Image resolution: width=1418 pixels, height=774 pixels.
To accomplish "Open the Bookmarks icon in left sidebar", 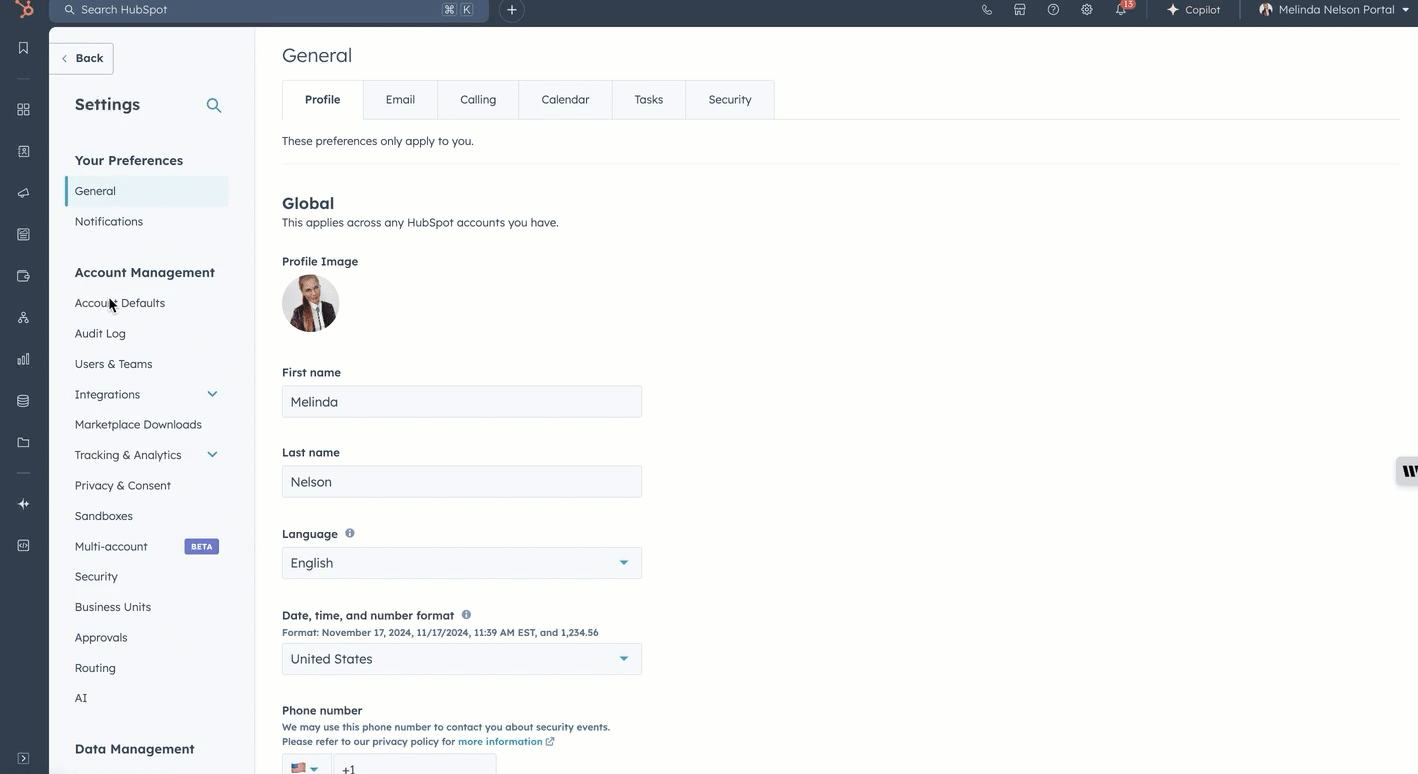I will pyautogui.click(x=24, y=48).
